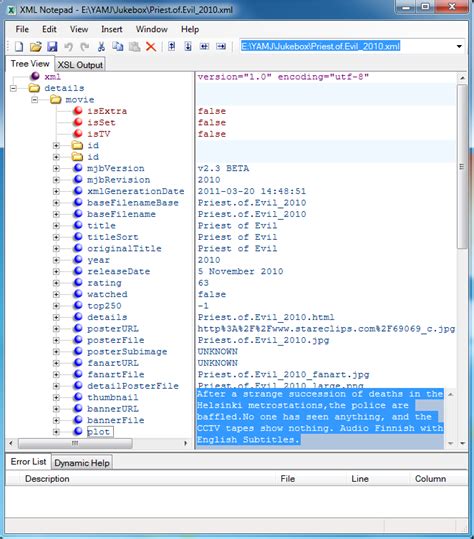Click the Cut scissors icon
Viewport: 474px width, 539px height.
tap(101, 46)
